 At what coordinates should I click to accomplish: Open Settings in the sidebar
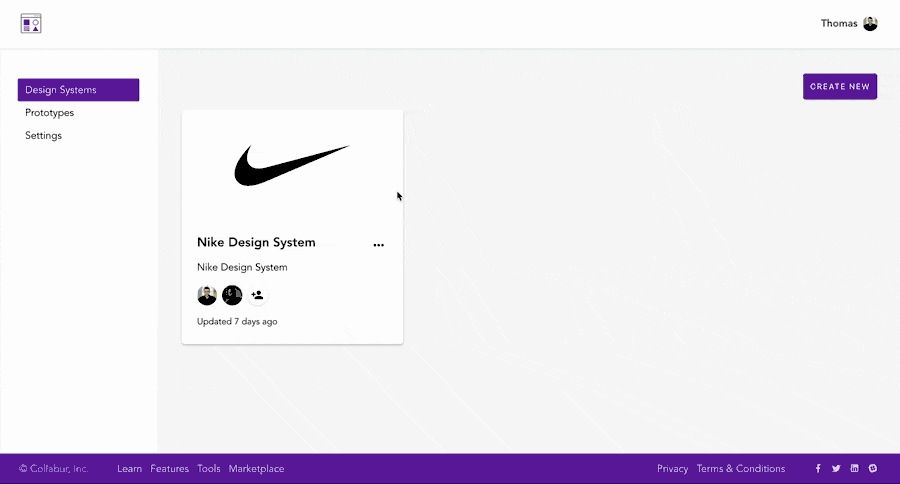click(x=43, y=136)
